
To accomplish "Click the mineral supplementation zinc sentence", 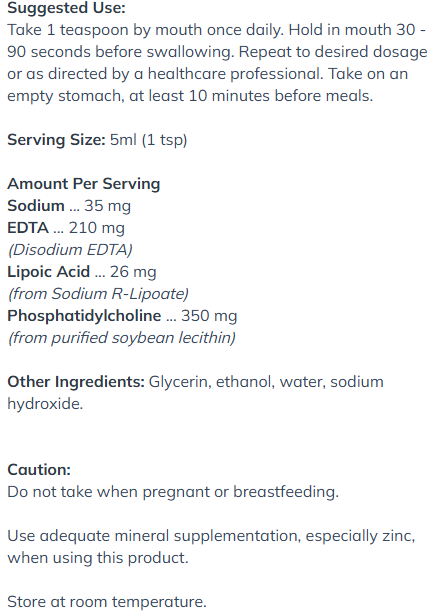I will point(211,547).
